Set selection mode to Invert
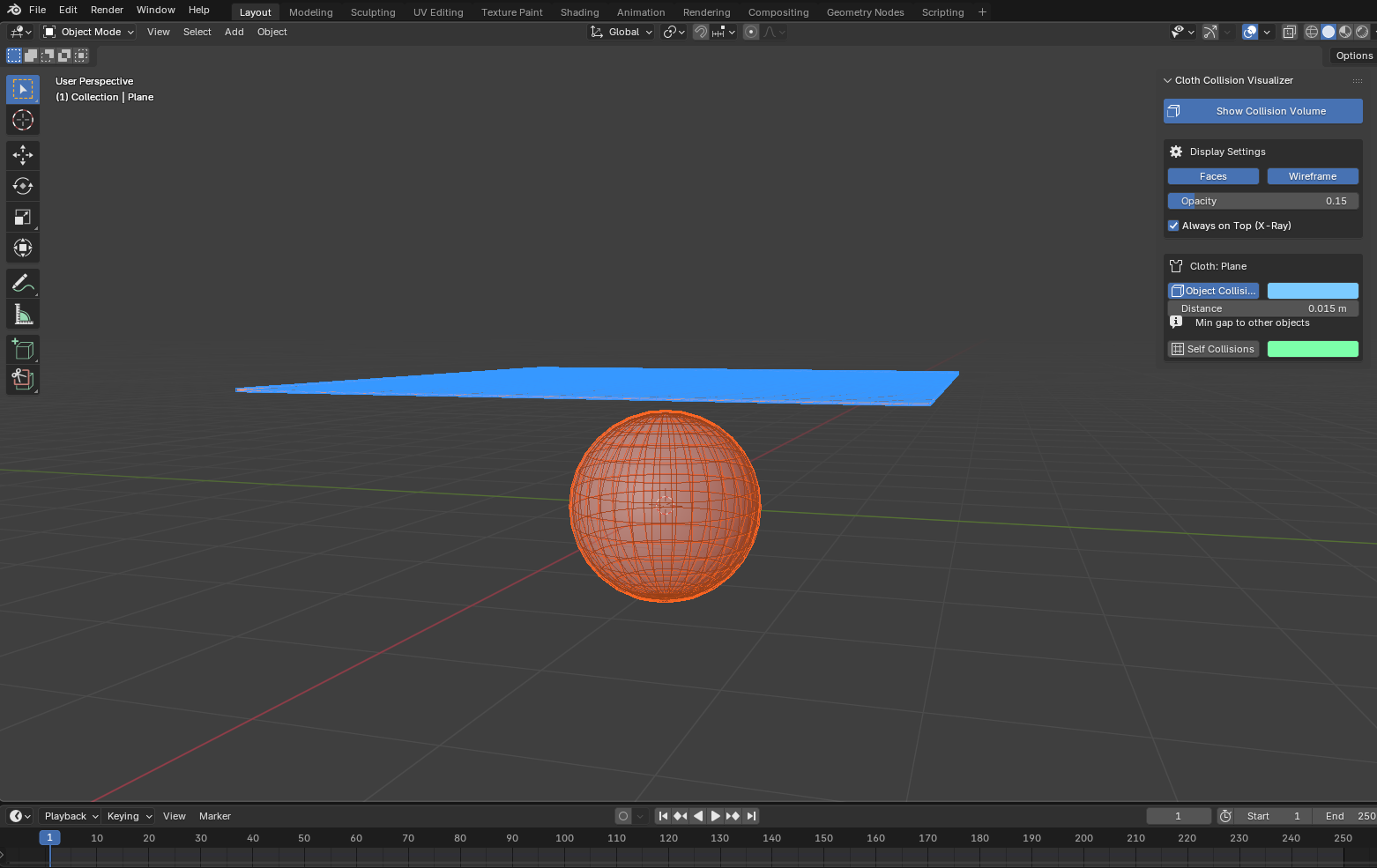This screenshot has height=868, width=1377. (64, 56)
